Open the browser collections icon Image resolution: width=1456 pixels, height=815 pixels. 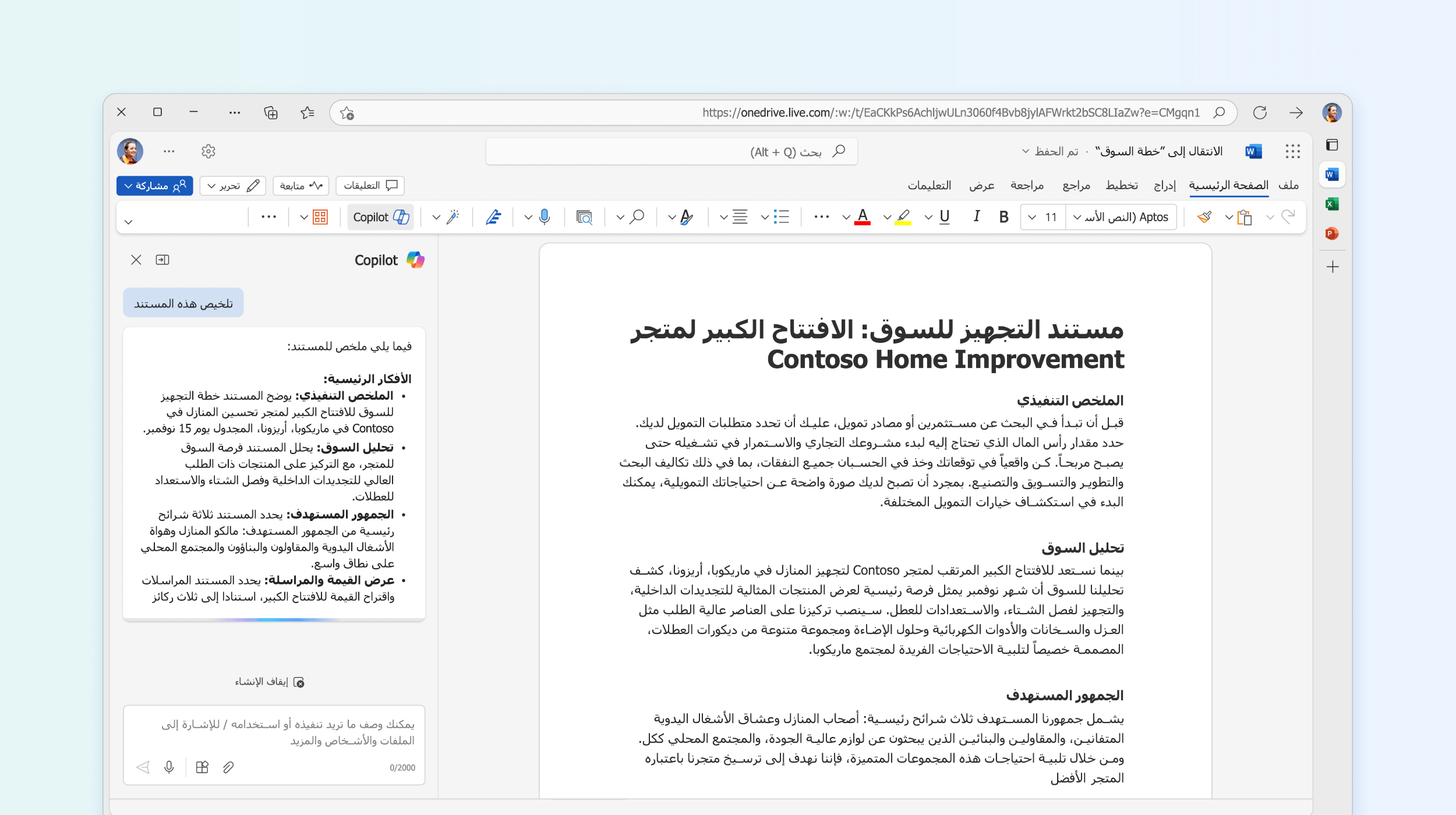click(270, 112)
